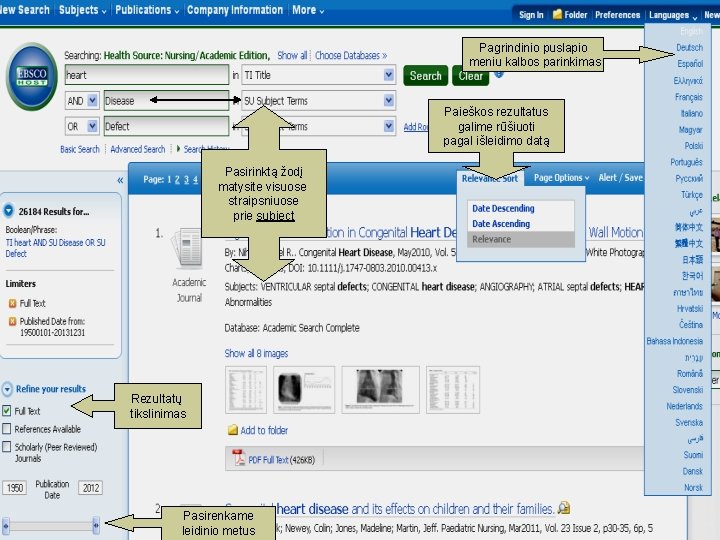The width and height of the screenshot is (720, 540).
Task: Click the search field containing Defect
Action: pos(166,126)
